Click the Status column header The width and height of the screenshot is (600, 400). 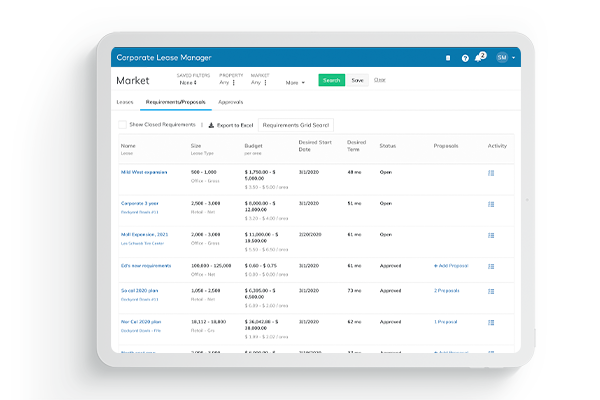pyautogui.click(x=388, y=146)
